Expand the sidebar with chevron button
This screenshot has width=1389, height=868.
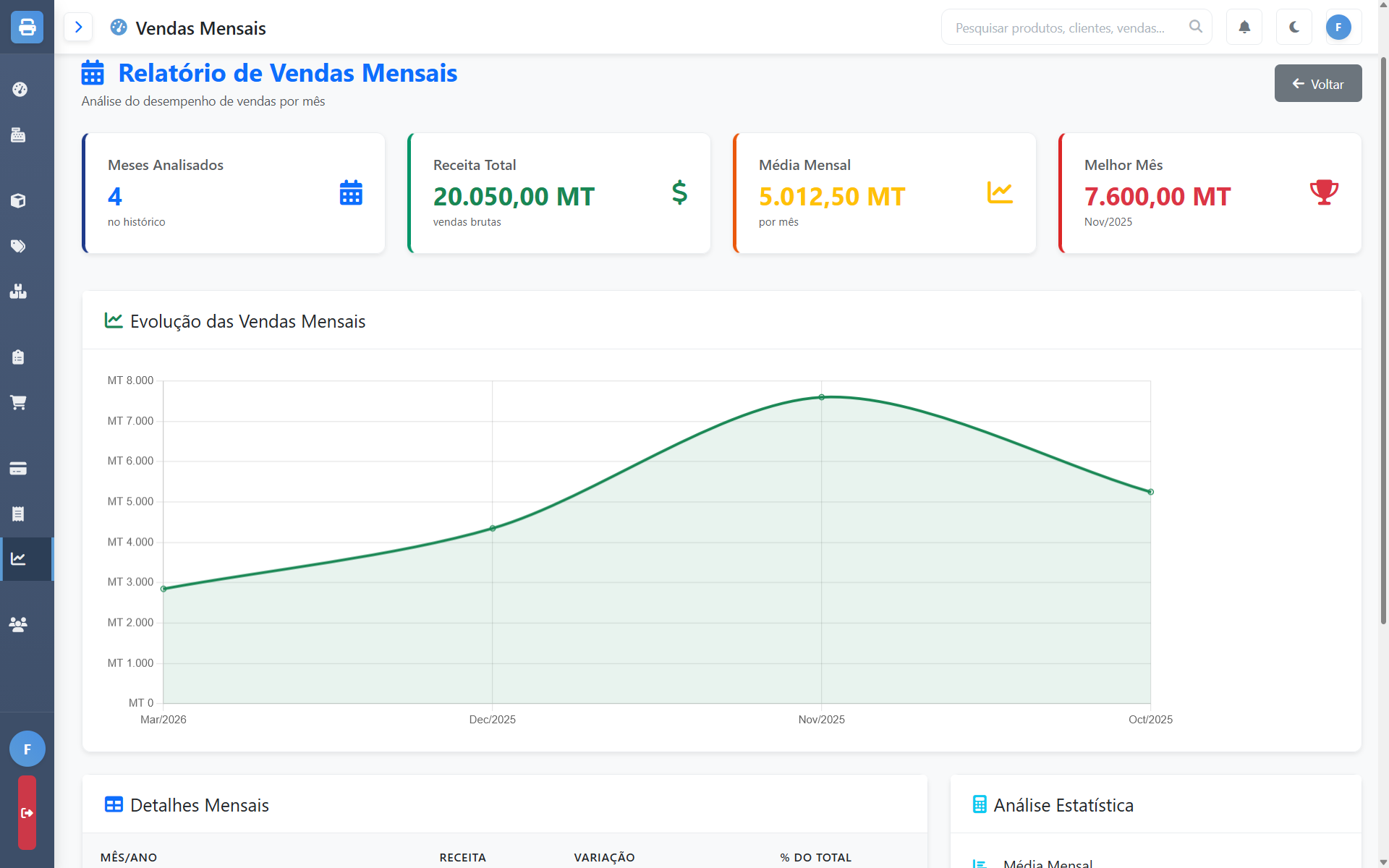(78, 27)
